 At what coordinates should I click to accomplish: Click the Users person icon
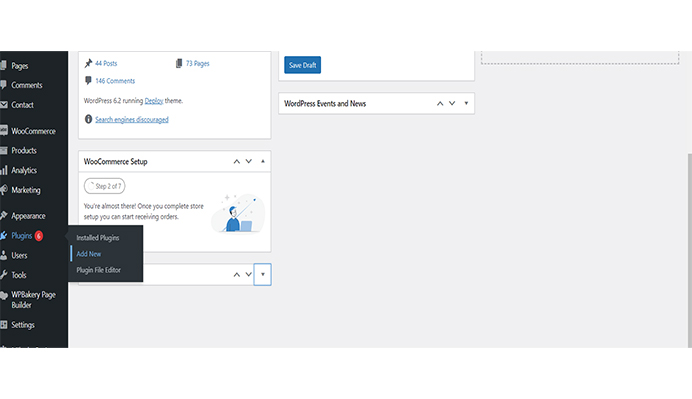4,255
